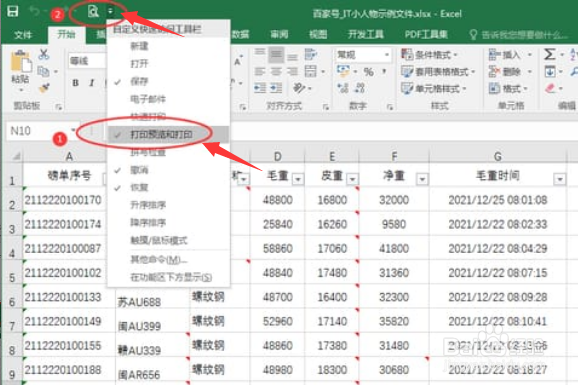Viewport: 578px width, 385px height.
Task: Toggle Italic formatting button
Action: point(91,83)
